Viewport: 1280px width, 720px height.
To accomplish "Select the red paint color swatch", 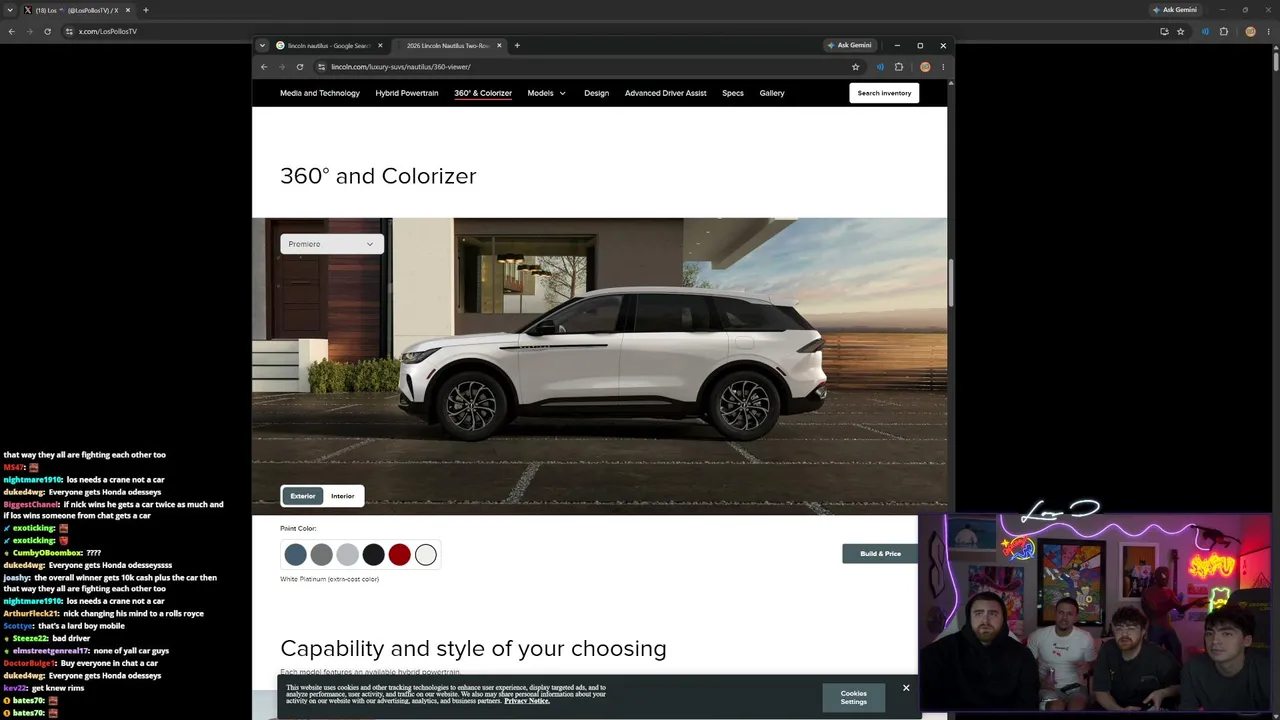I will pos(399,554).
